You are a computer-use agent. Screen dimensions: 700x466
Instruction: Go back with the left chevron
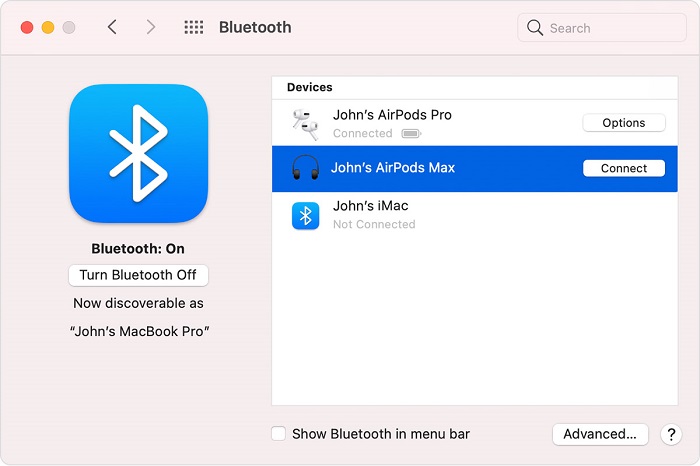112,28
